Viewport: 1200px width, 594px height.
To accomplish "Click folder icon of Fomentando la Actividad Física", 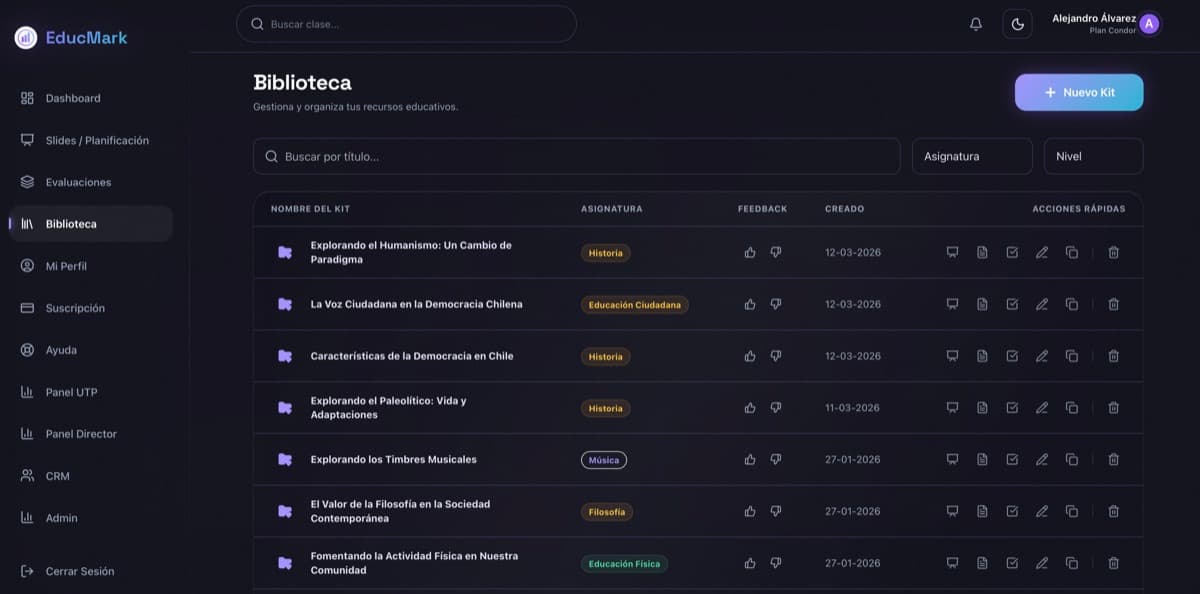I will pyautogui.click(x=285, y=563).
